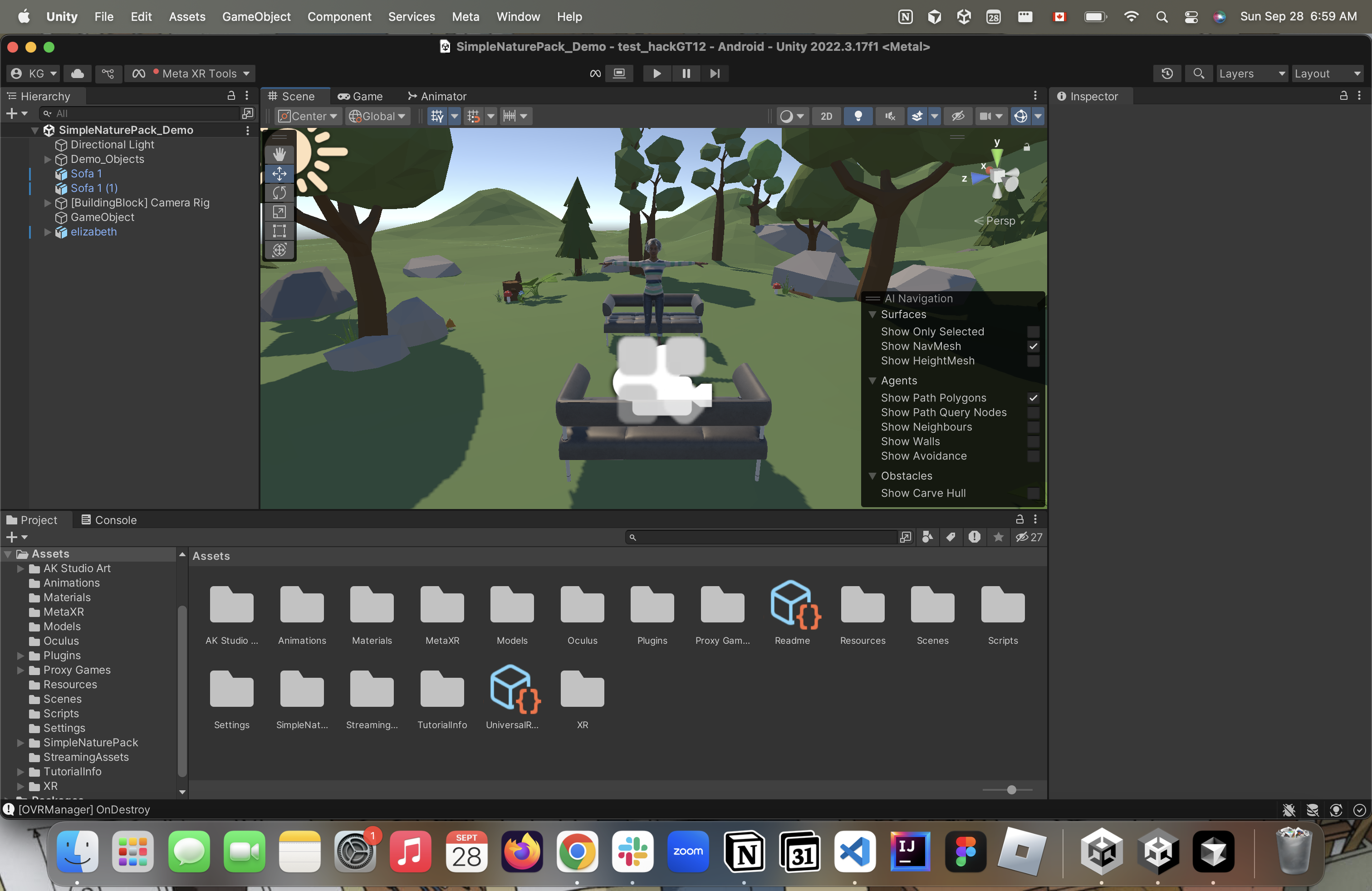Image resolution: width=1372 pixels, height=891 pixels.
Task: Enable Show Walls checkbox
Action: [1033, 441]
